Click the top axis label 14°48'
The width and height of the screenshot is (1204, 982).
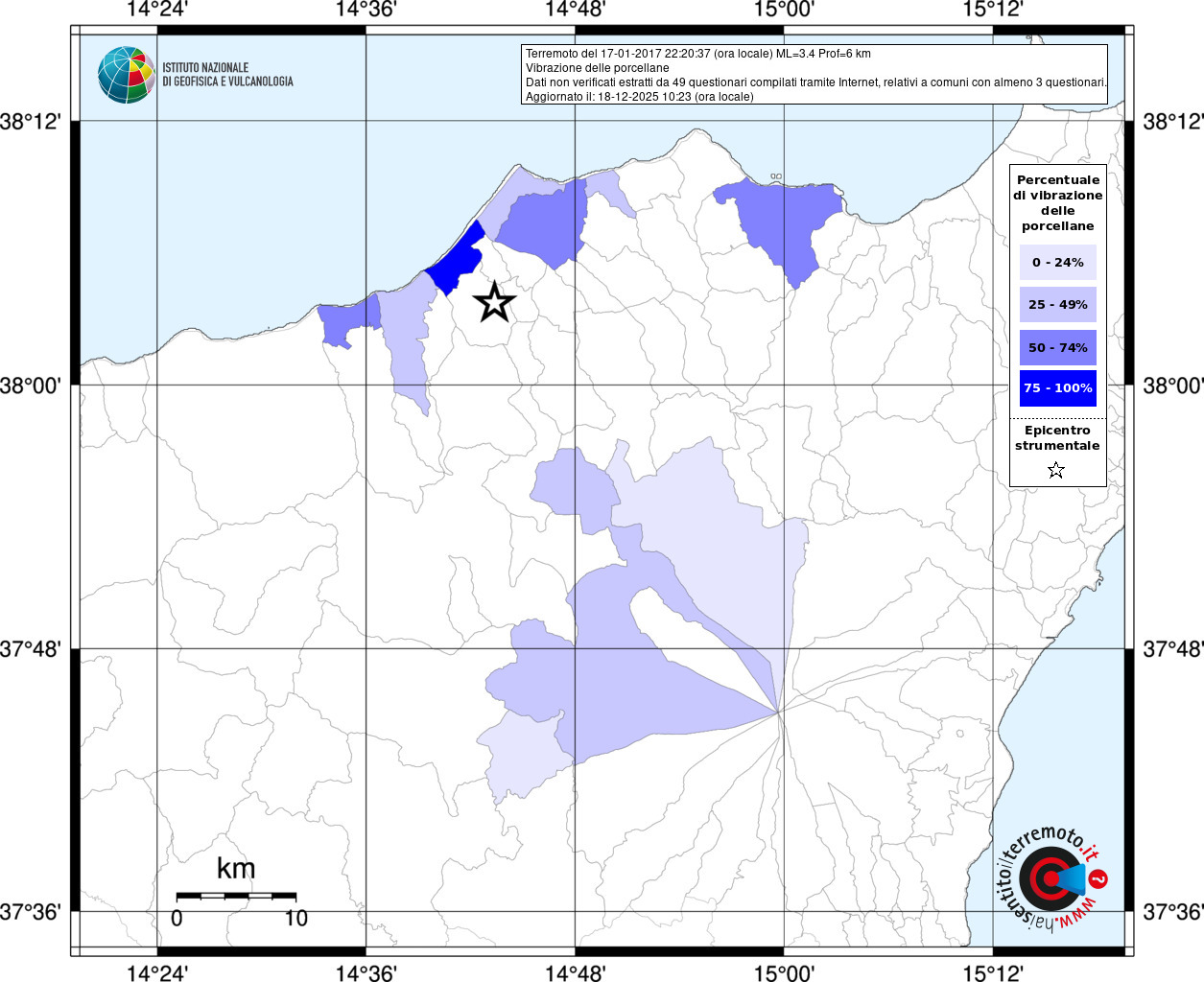point(576,10)
